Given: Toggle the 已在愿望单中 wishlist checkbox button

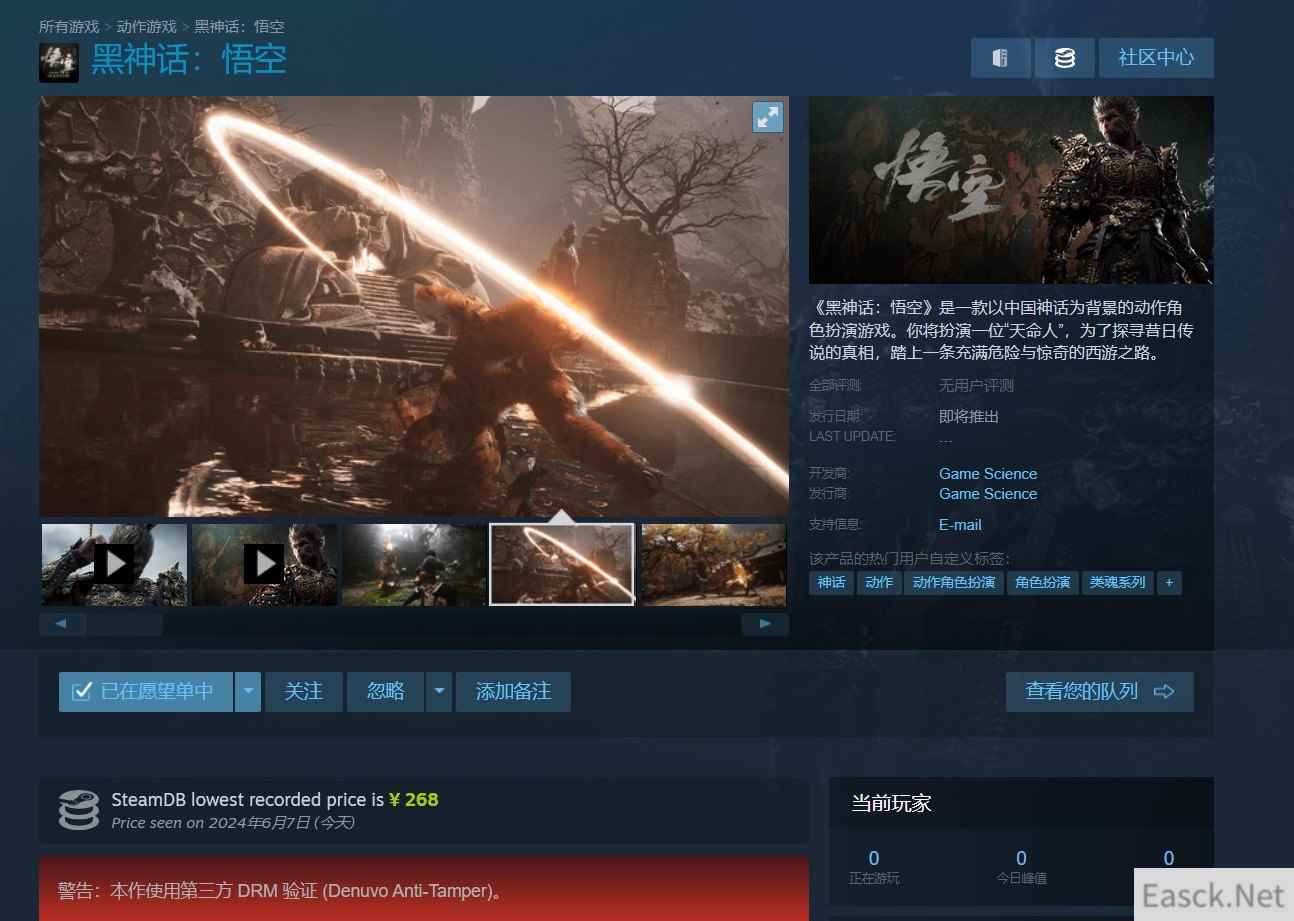Looking at the screenshot, I should (146, 691).
